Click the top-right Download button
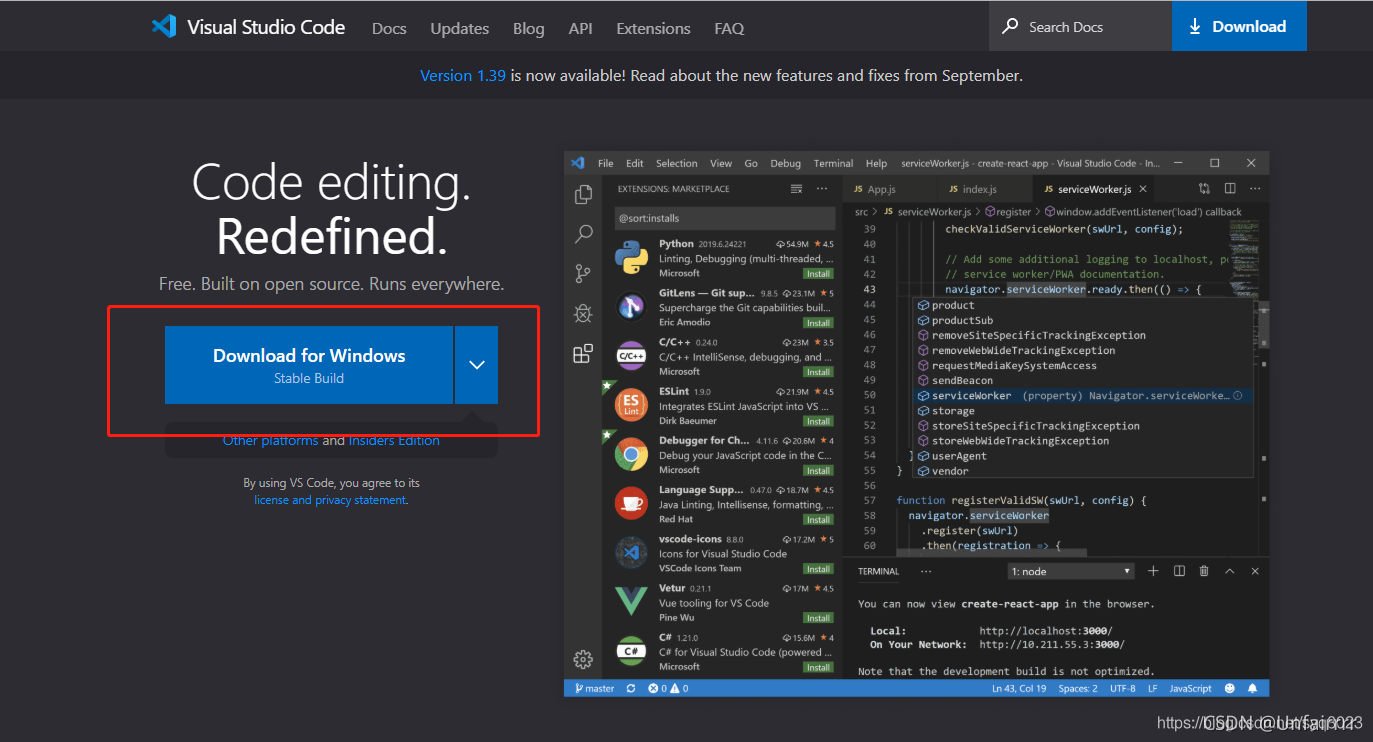 1239,26
